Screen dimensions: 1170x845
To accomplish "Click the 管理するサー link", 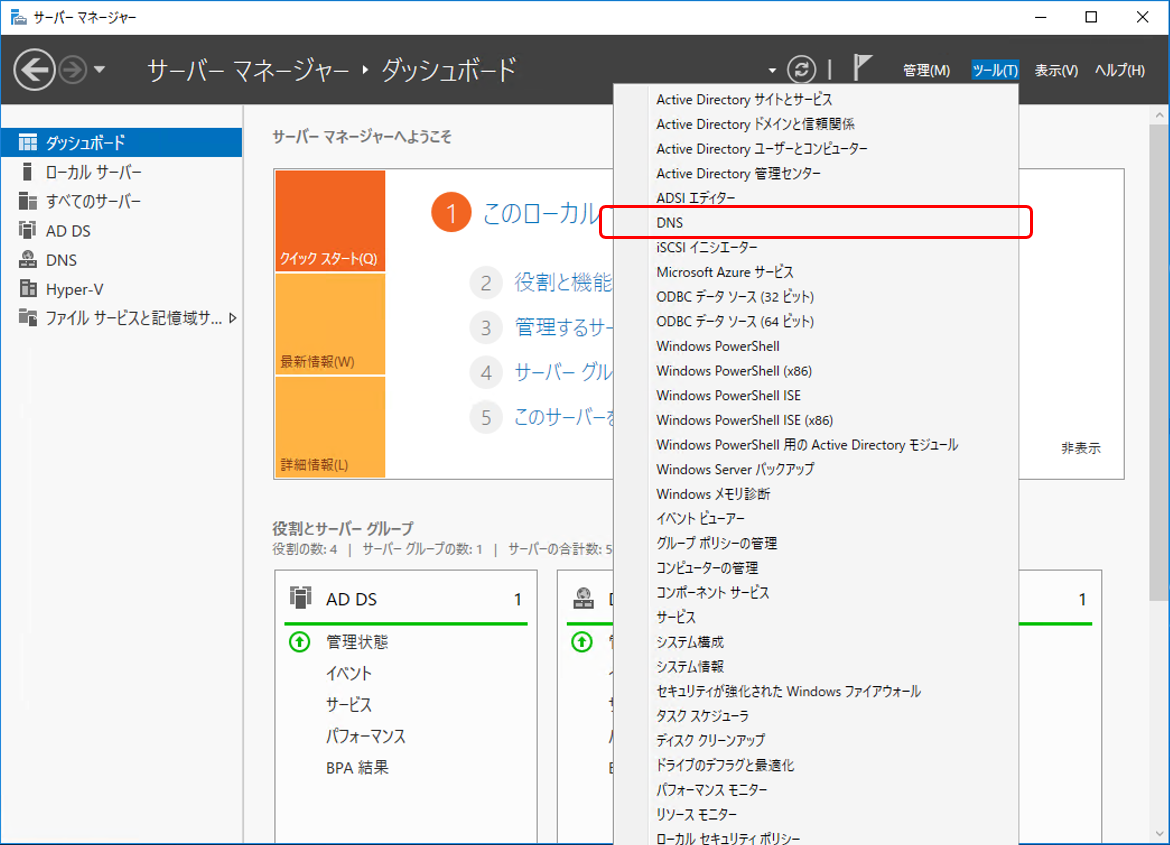I will coord(563,326).
